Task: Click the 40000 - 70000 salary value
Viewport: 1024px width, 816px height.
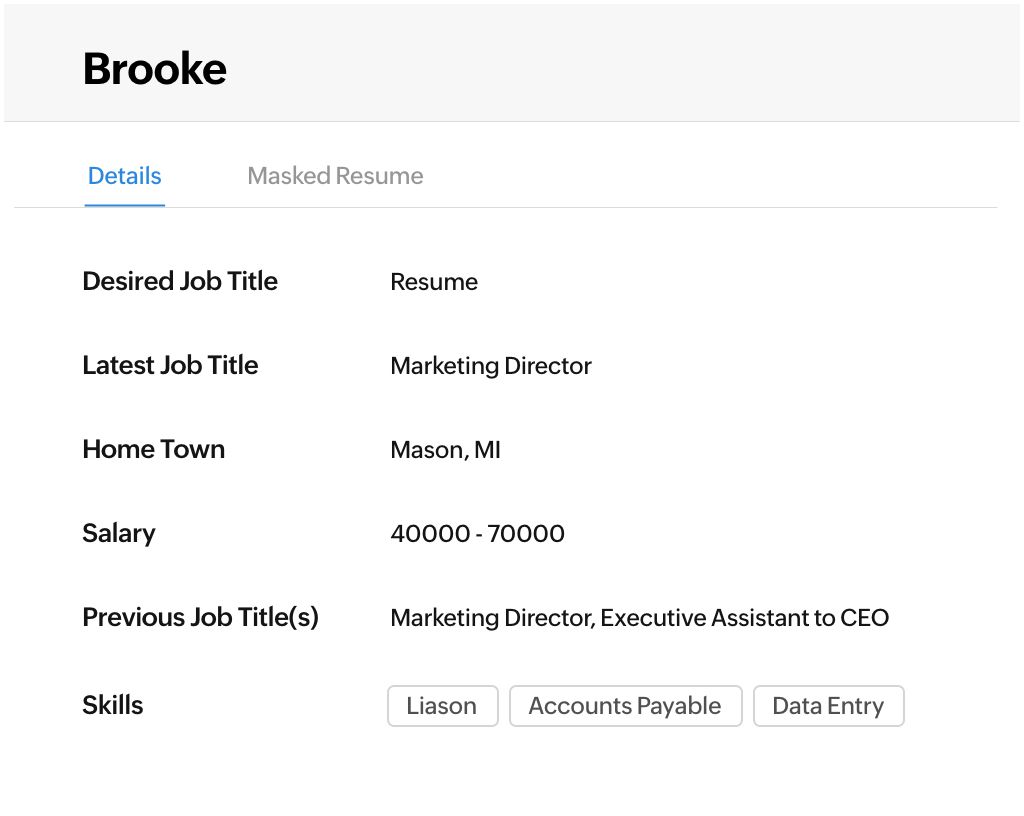Action: tap(477, 534)
